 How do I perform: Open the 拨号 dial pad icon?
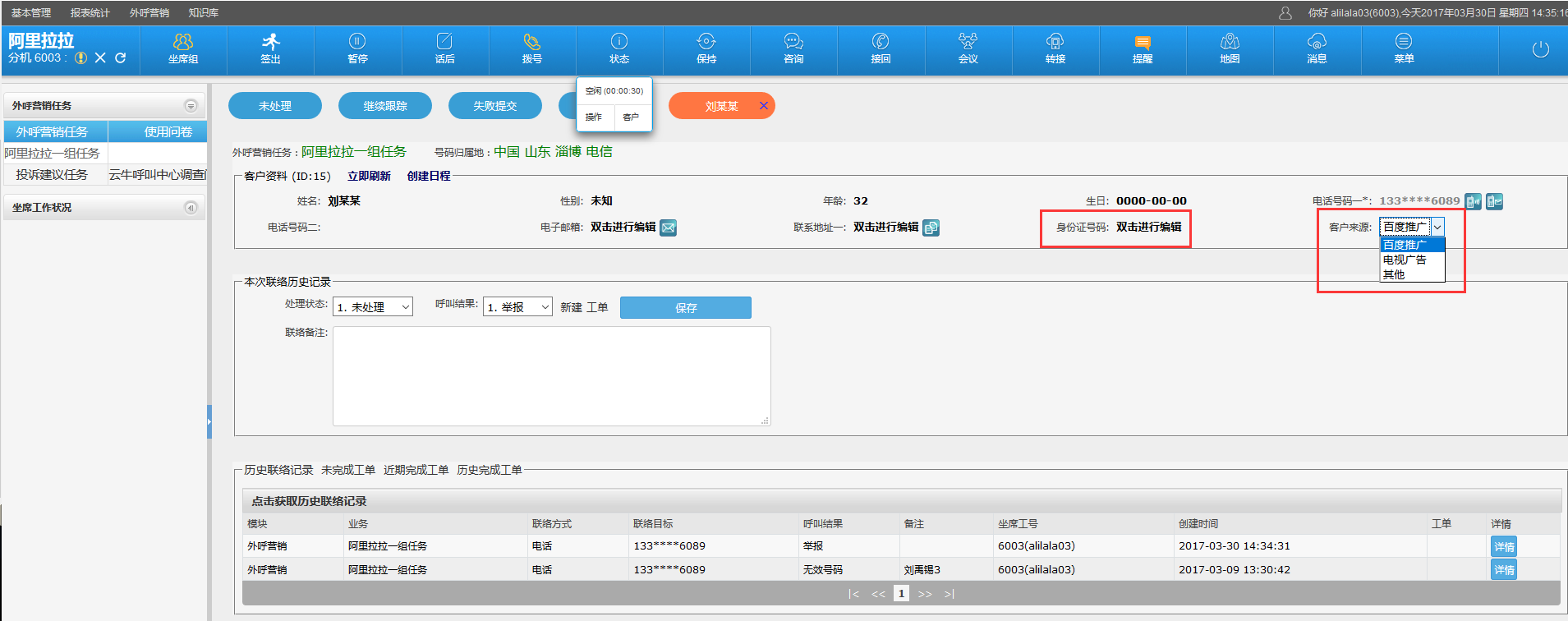point(531,48)
